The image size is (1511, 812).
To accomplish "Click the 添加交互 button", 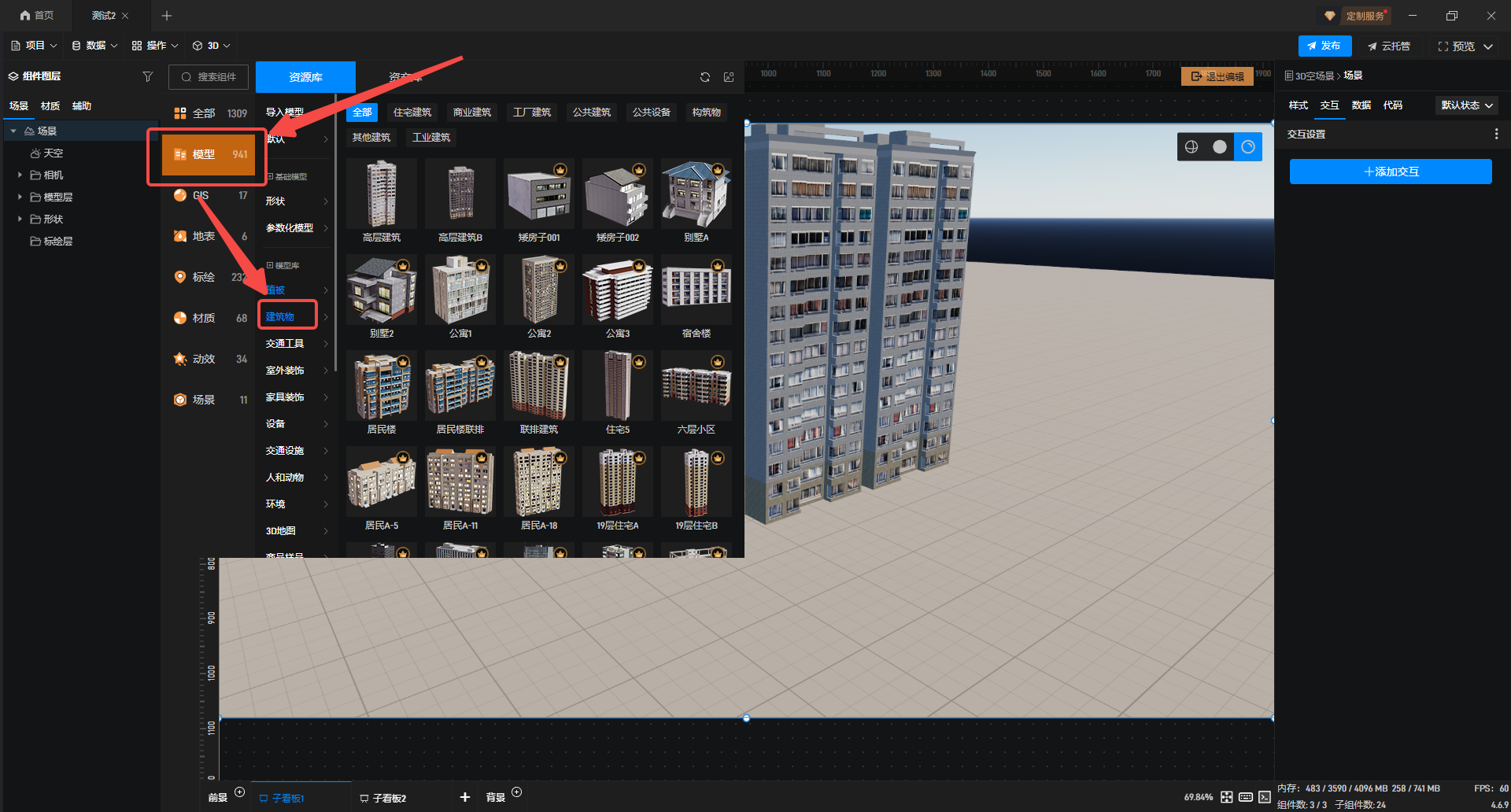I will [x=1391, y=172].
